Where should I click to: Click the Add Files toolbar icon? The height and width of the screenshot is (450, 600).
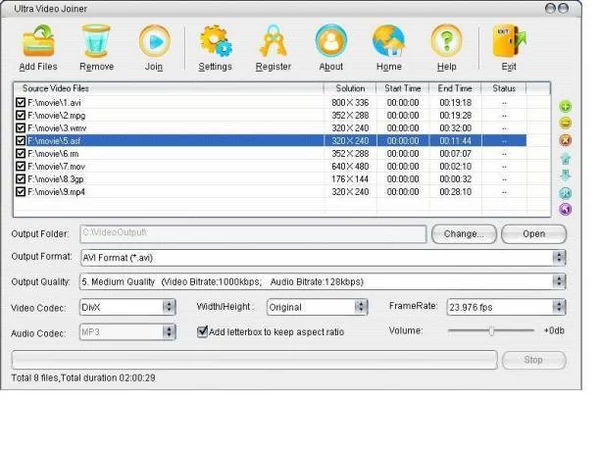(x=38, y=41)
